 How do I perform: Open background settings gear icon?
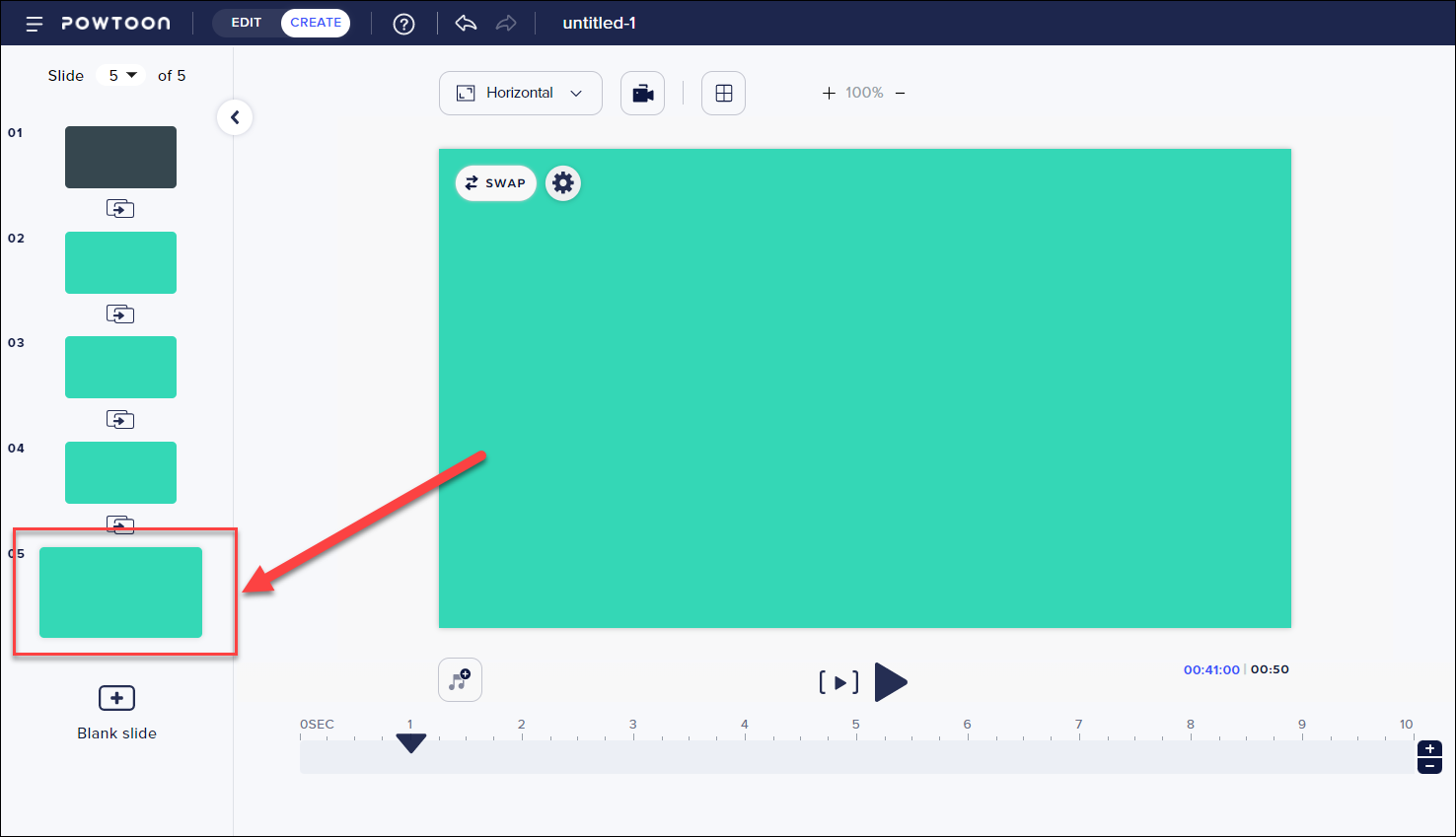[x=563, y=183]
